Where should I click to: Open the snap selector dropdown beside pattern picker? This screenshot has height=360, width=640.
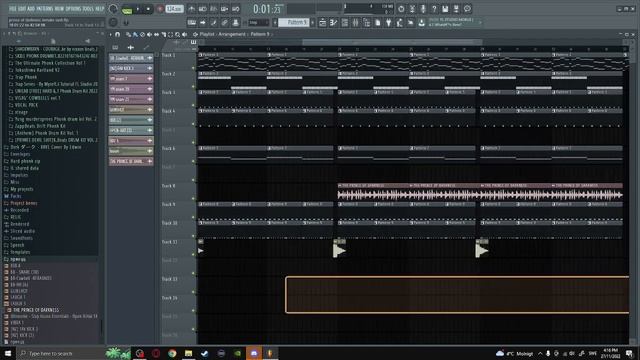259,23
